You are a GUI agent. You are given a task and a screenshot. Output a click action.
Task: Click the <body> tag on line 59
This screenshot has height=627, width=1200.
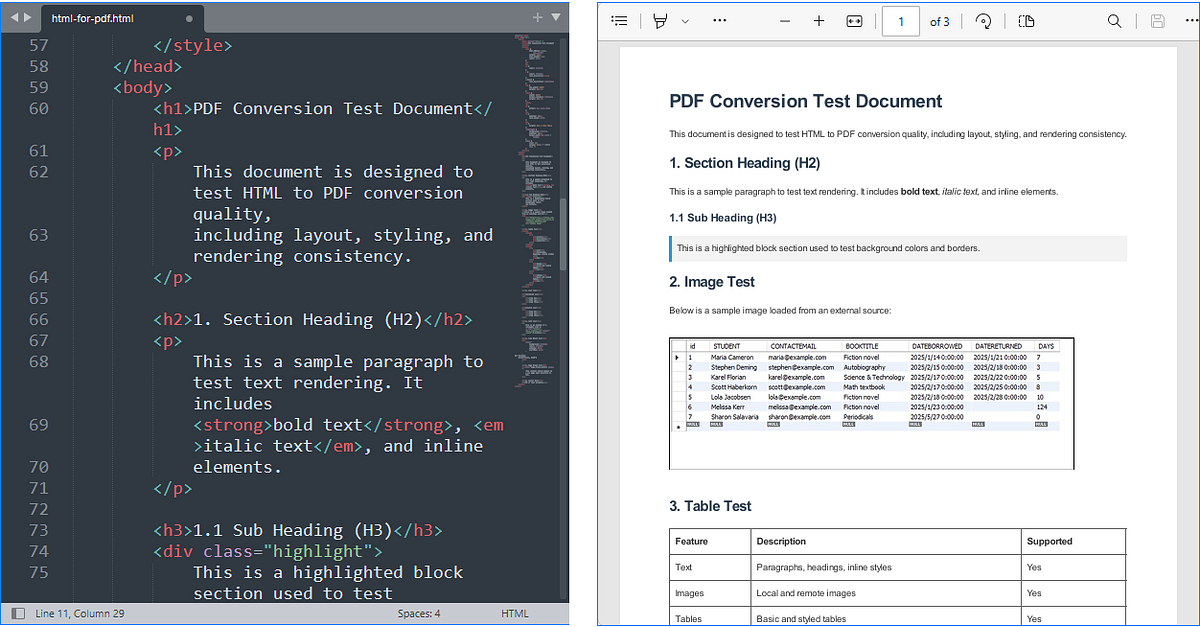click(x=143, y=87)
